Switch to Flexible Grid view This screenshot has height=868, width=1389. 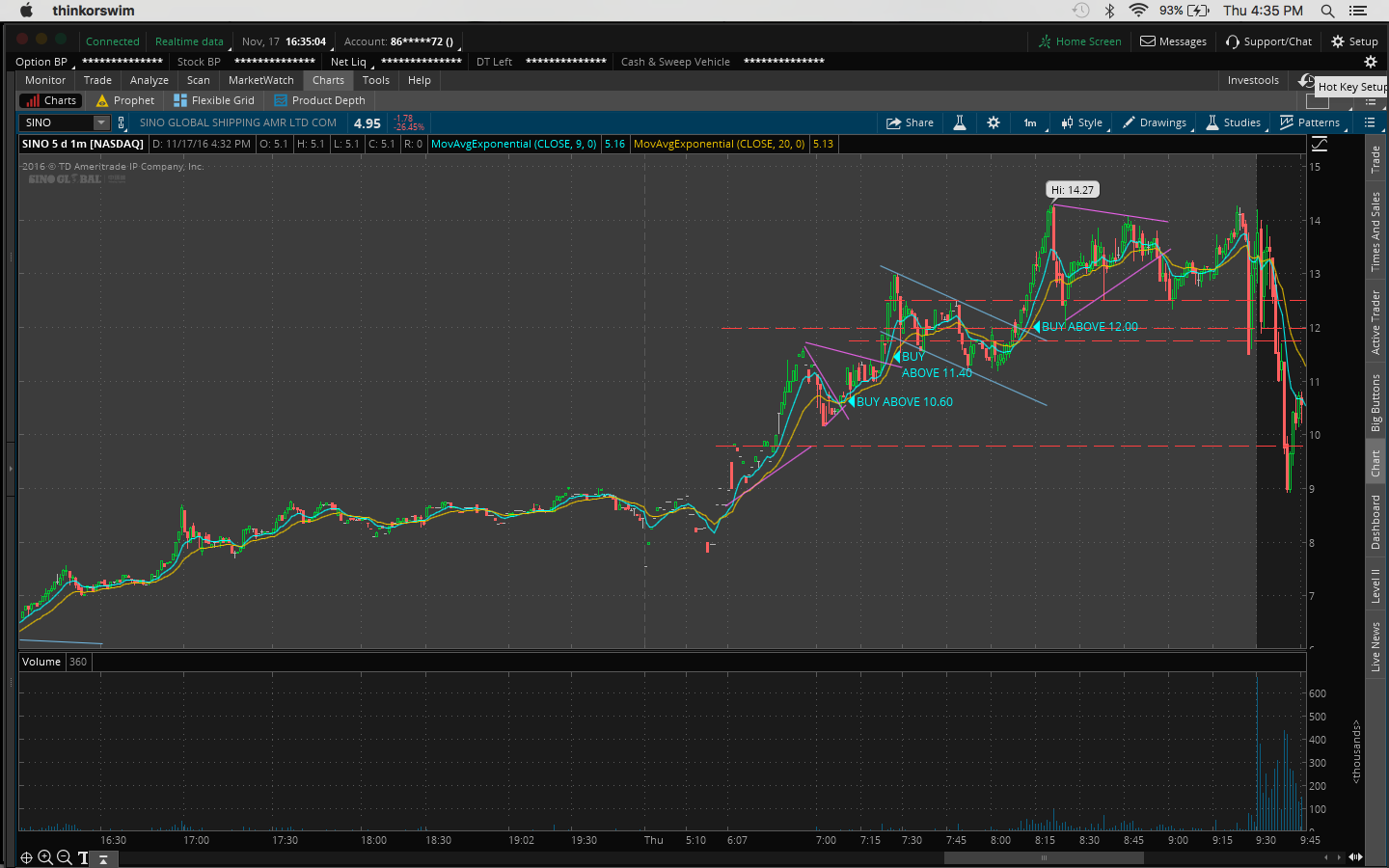pos(214,100)
